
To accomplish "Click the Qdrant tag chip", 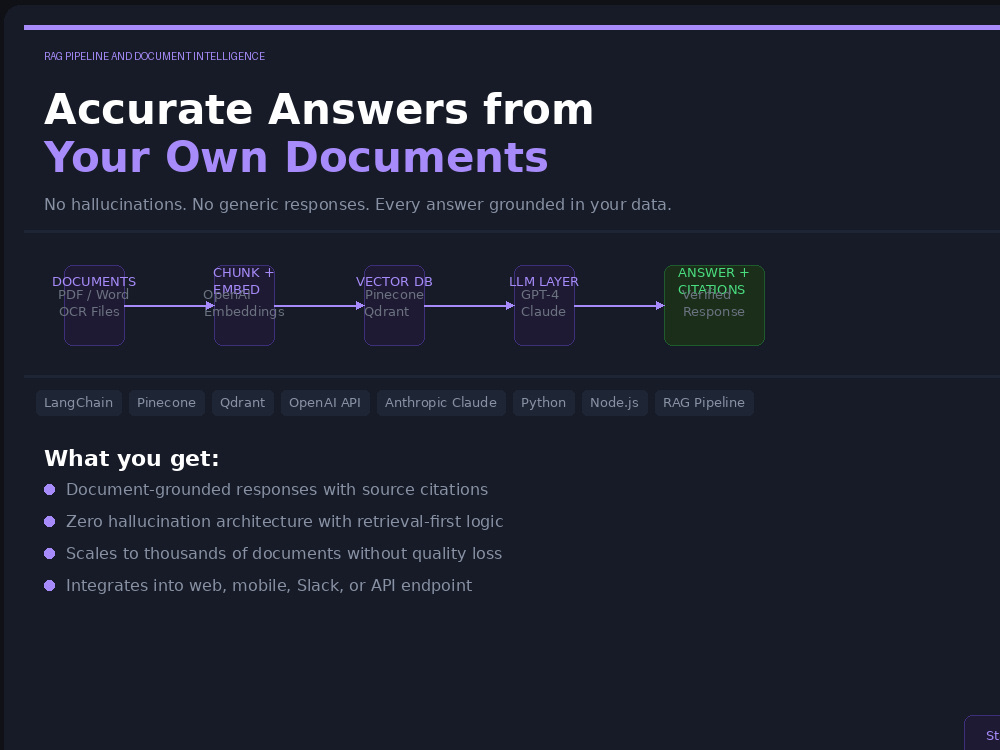I will [x=242, y=403].
